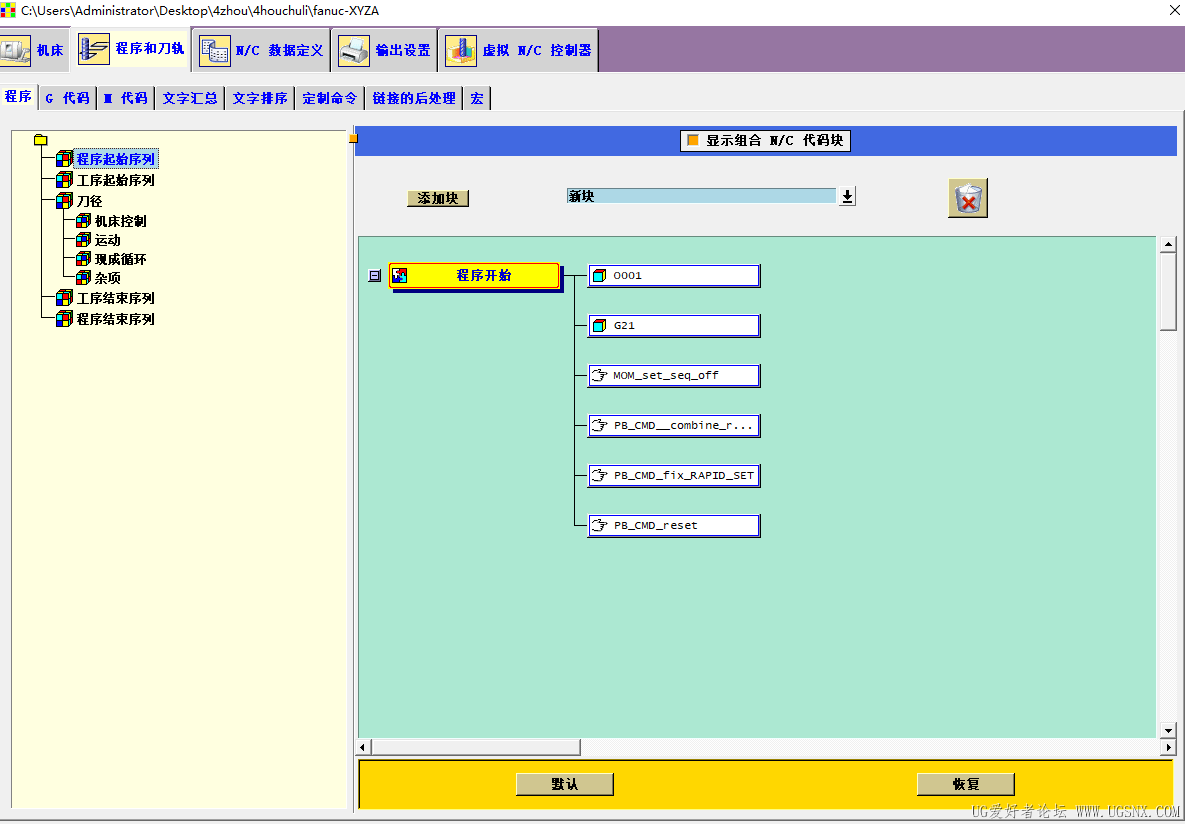
Task: Click the trash can delete icon
Action: [x=967, y=199]
